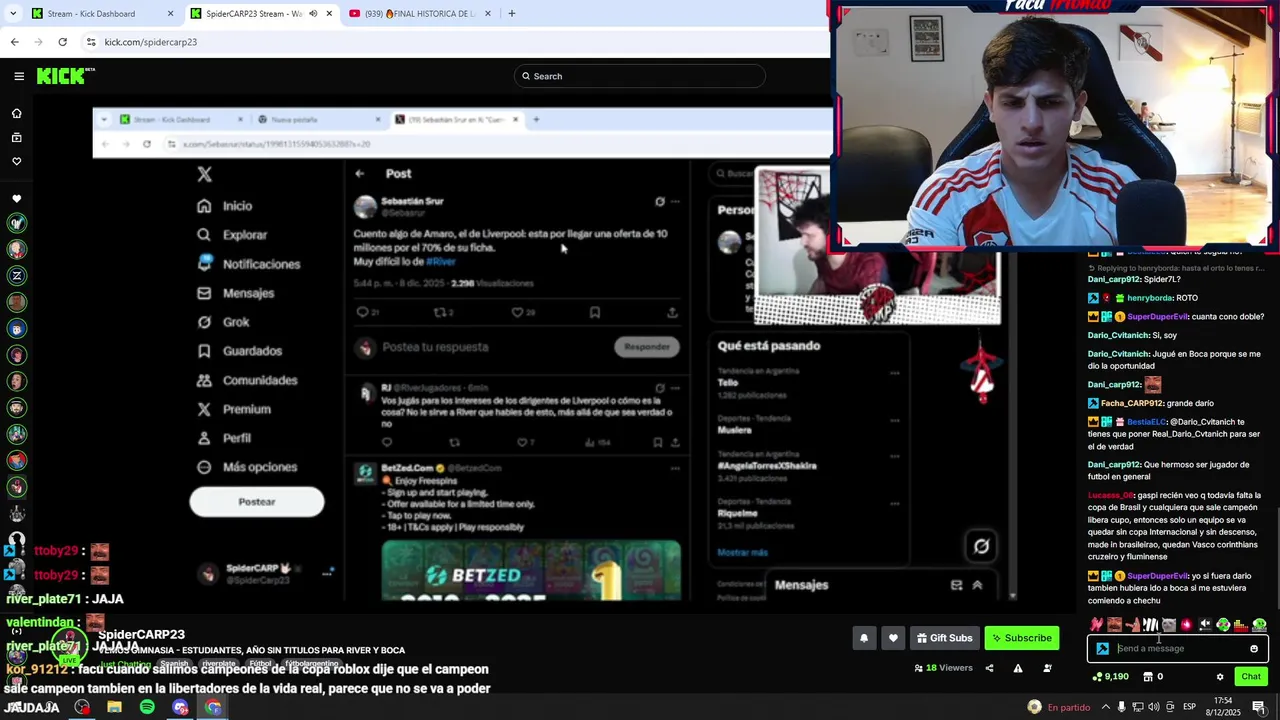Click bookmark icon under Sebastián Srur's post
This screenshot has height=720, width=1280.
594,313
